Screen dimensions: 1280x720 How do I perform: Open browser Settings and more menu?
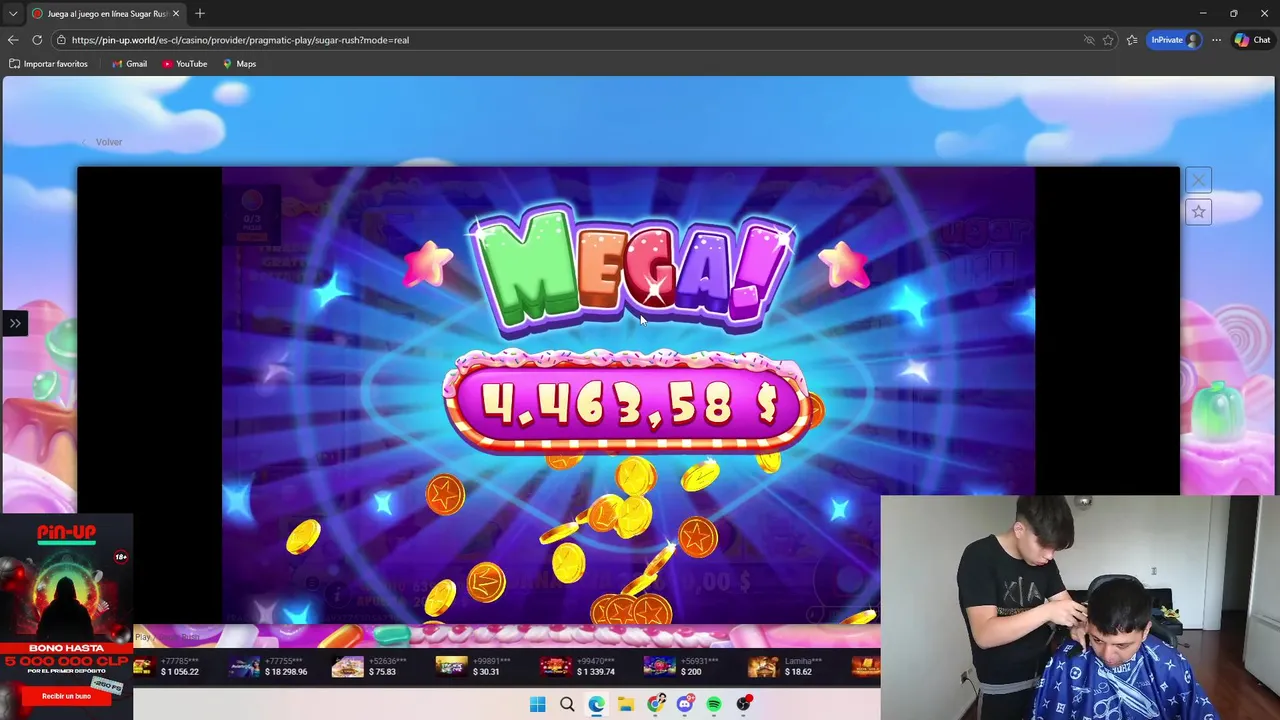click(x=1216, y=40)
